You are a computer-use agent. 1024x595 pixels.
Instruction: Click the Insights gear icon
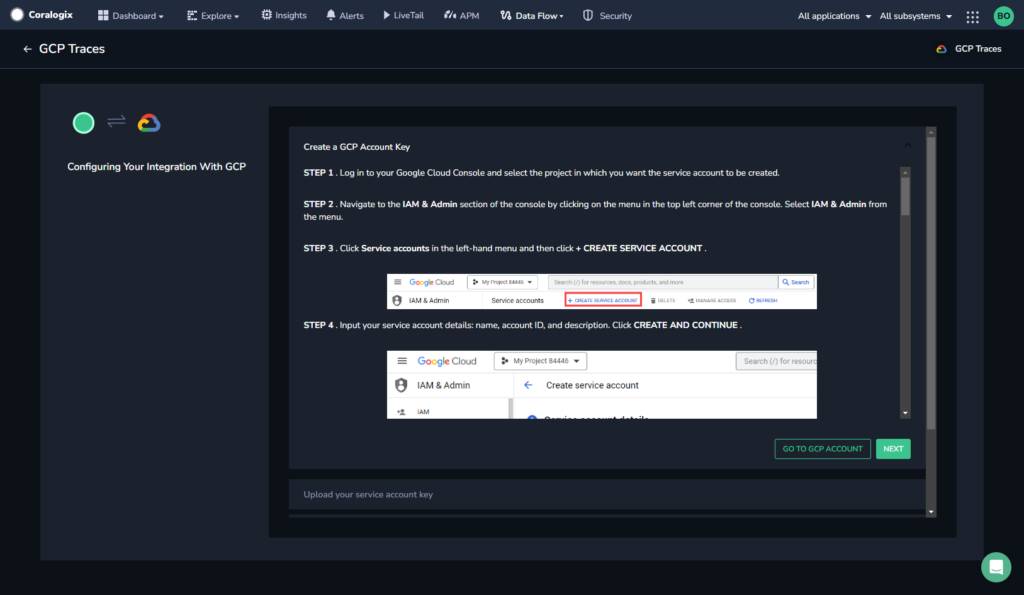pyautogui.click(x=266, y=14)
